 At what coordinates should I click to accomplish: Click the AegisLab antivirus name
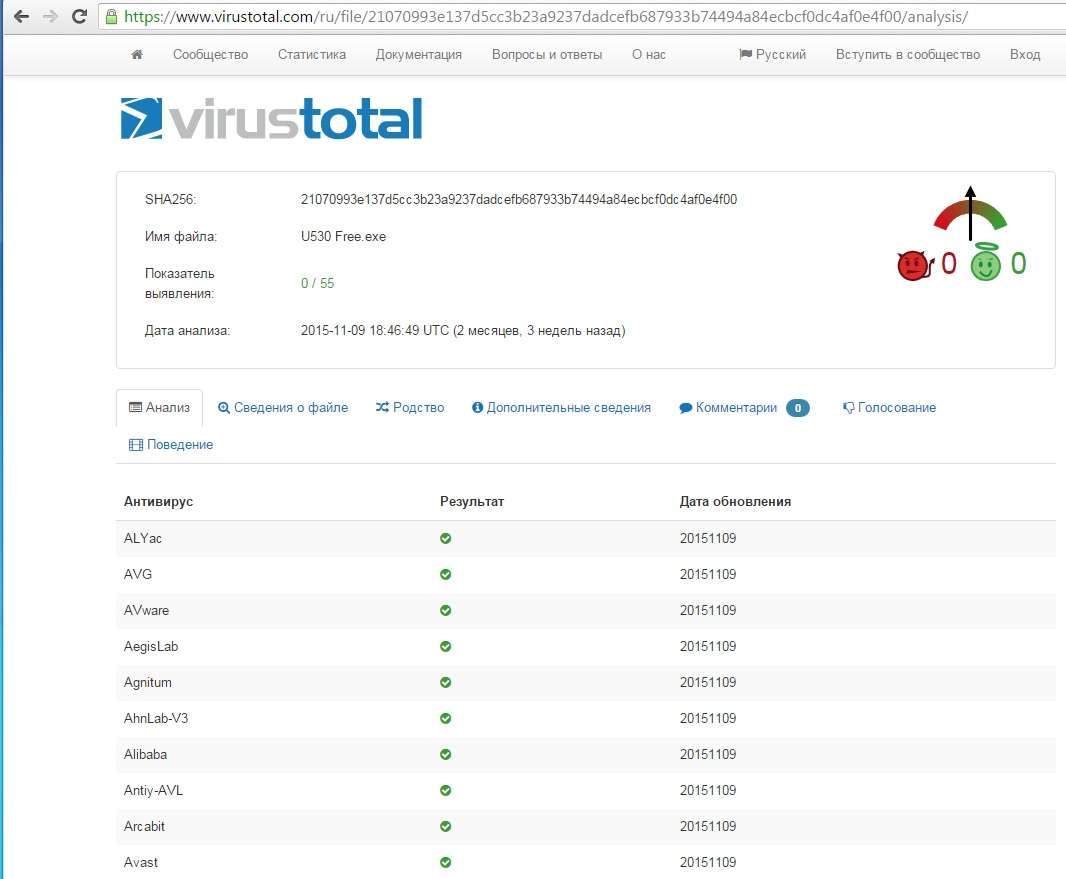151,647
